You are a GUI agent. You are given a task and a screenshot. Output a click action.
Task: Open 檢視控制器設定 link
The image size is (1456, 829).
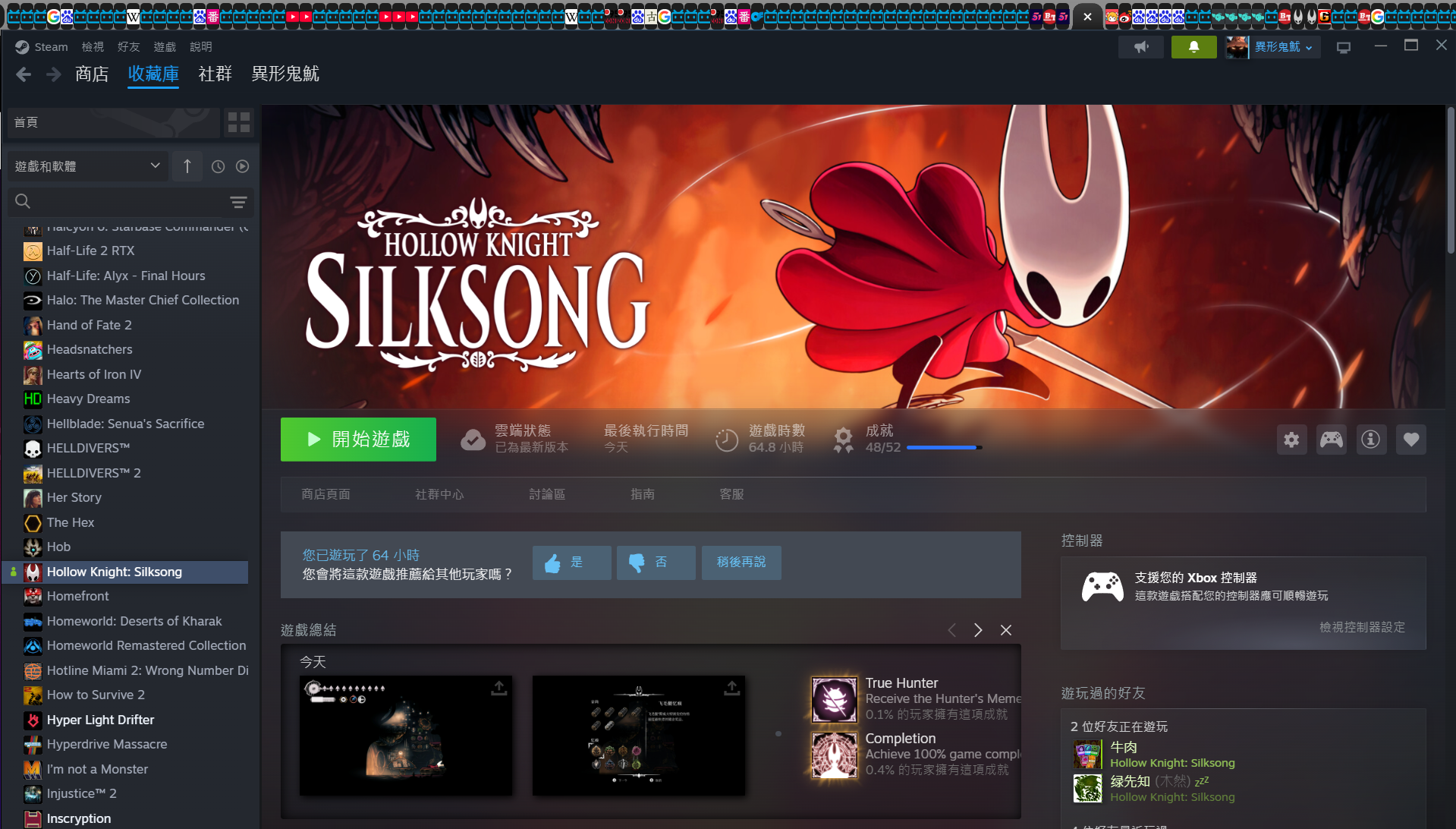pyautogui.click(x=1362, y=627)
